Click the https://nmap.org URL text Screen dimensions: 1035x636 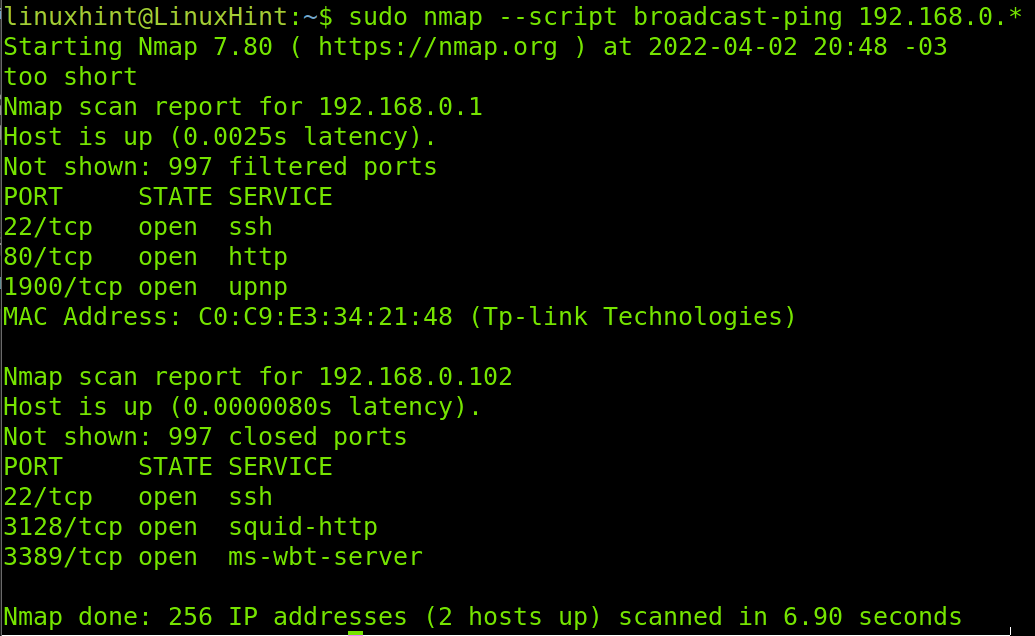pos(438,48)
